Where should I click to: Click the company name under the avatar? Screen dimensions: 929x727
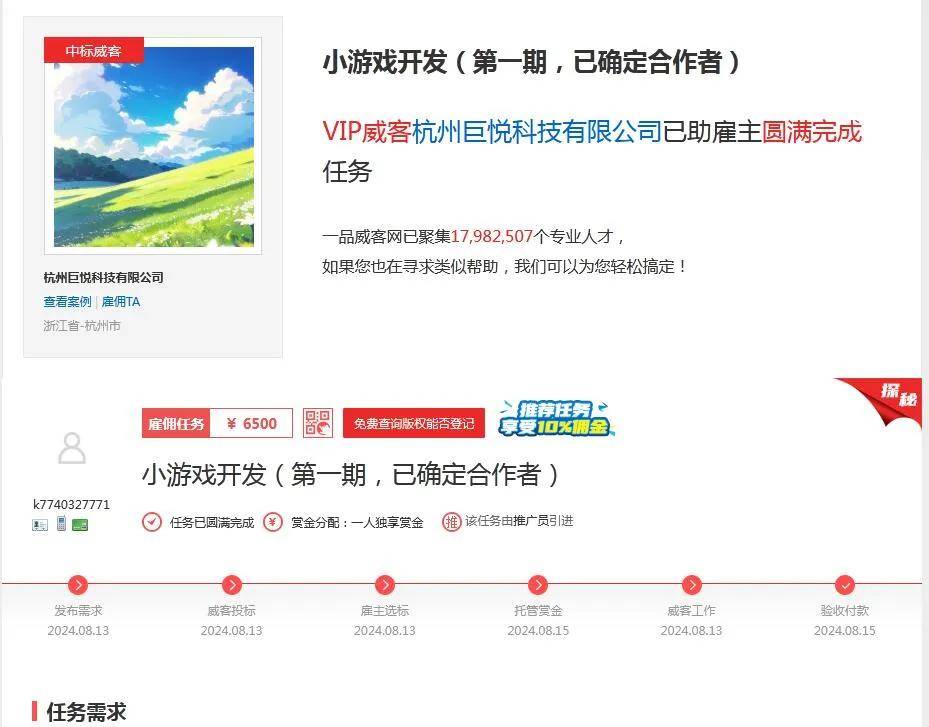[104, 277]
